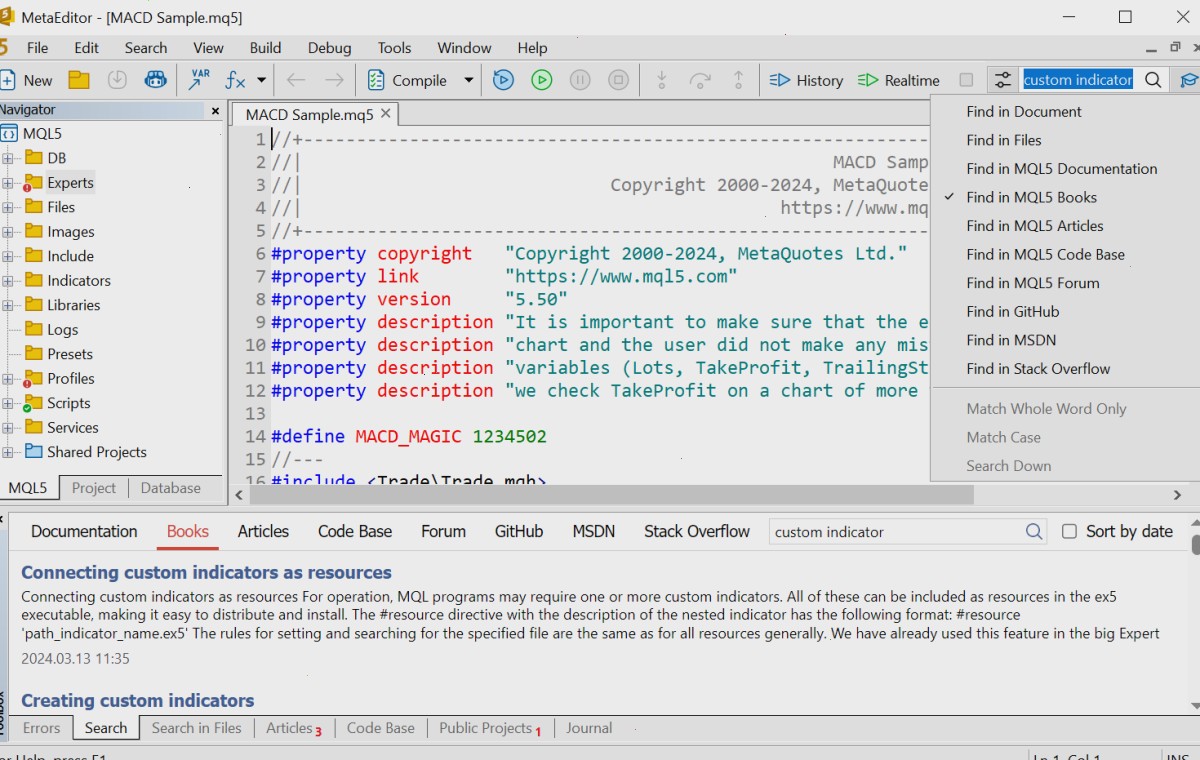Select the Shared Projects folder icon
Image resolution: width=1200 pixels, height=760 pixels.
[x=34, y=451]
